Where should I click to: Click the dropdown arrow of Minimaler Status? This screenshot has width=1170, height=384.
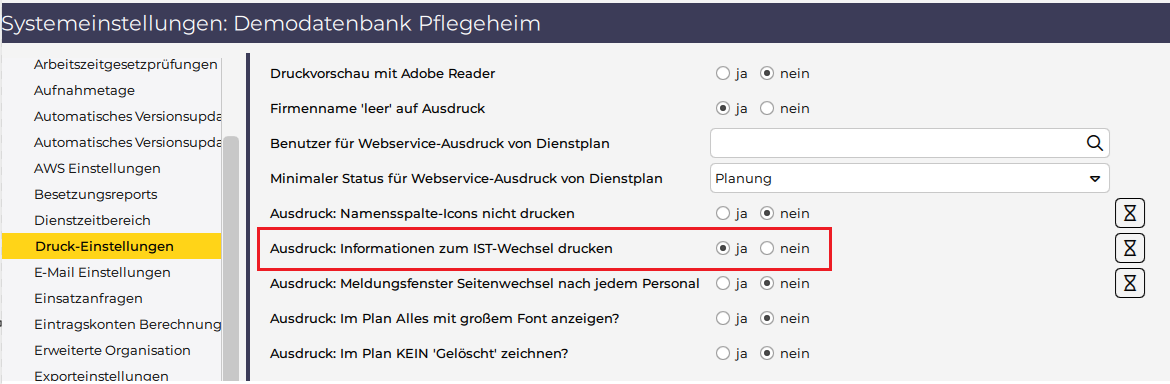point(1095,179)
